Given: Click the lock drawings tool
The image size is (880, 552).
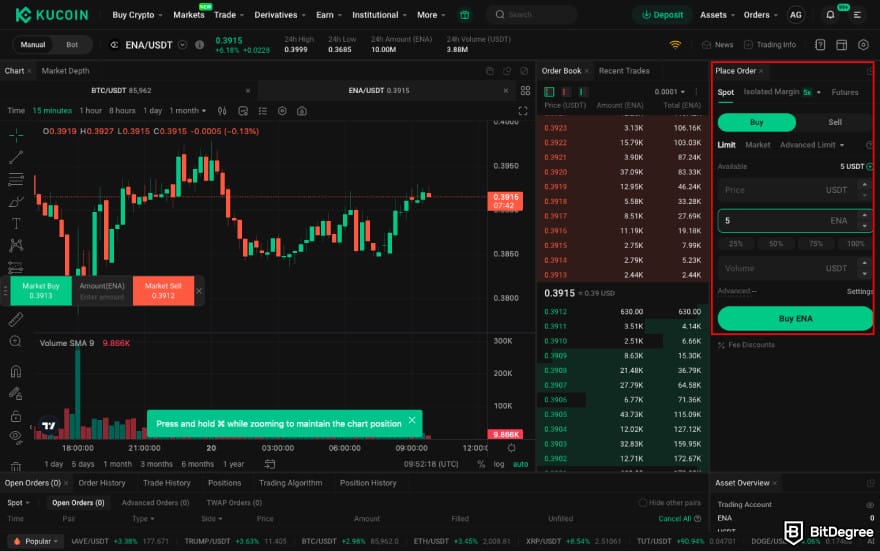Looking at the screenshot, I should [x=16, y=416].
